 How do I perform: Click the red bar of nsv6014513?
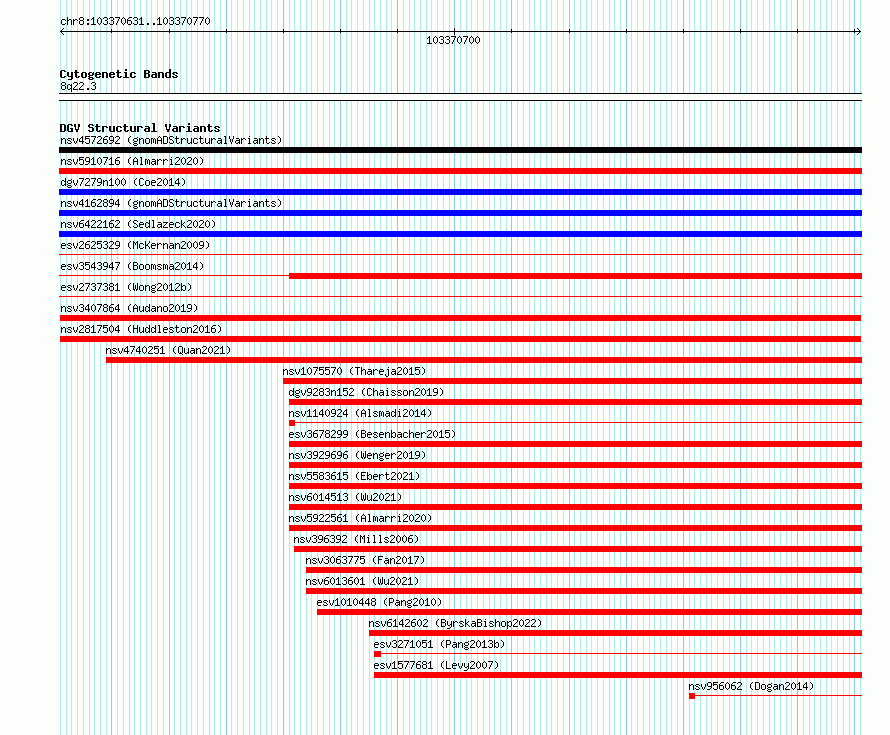tap(576, 507)
